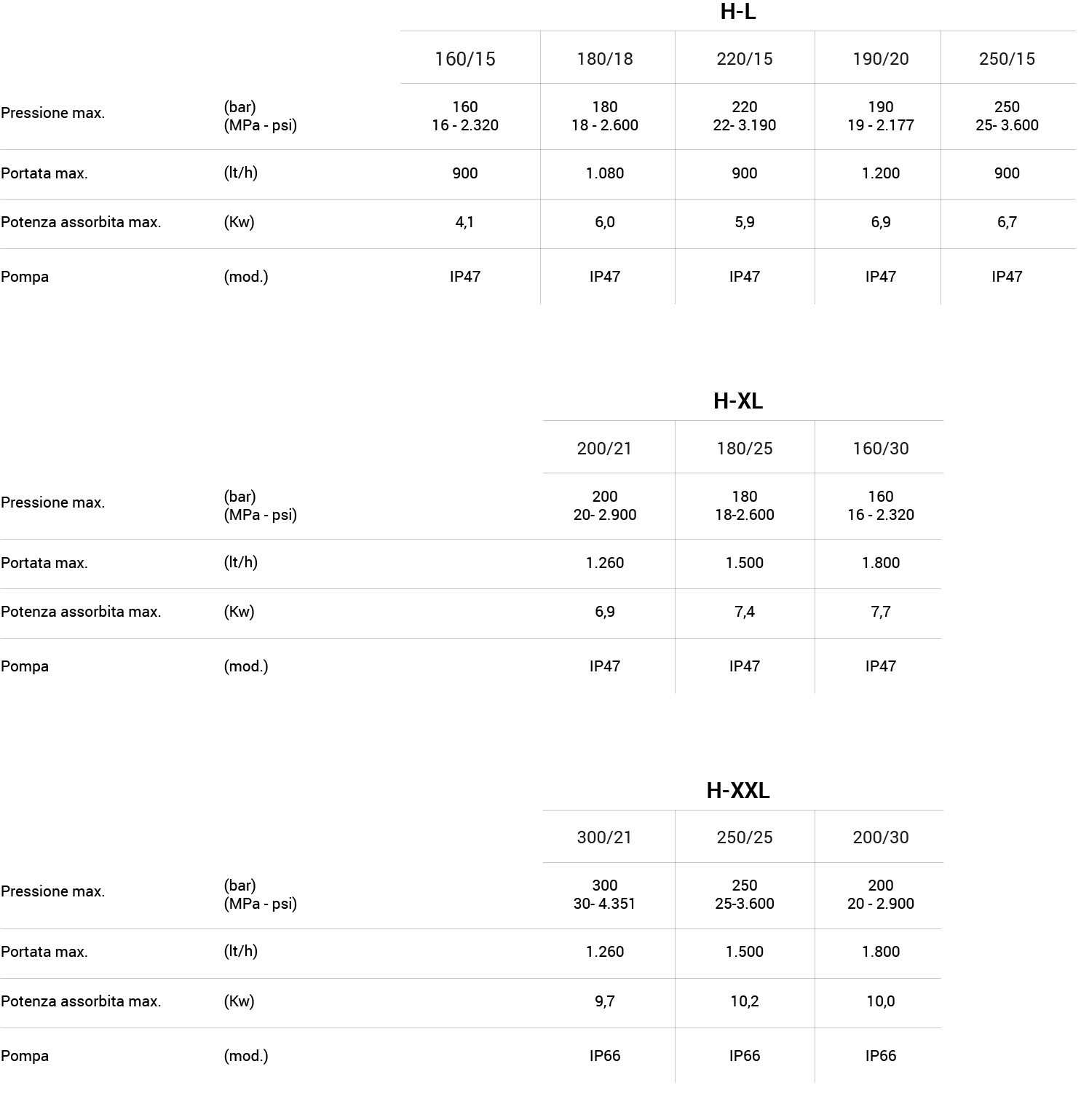This screenshot has width=1081, height=1120.
Task: Select the 200/21 model column header
Action: [x=604, y=449]
